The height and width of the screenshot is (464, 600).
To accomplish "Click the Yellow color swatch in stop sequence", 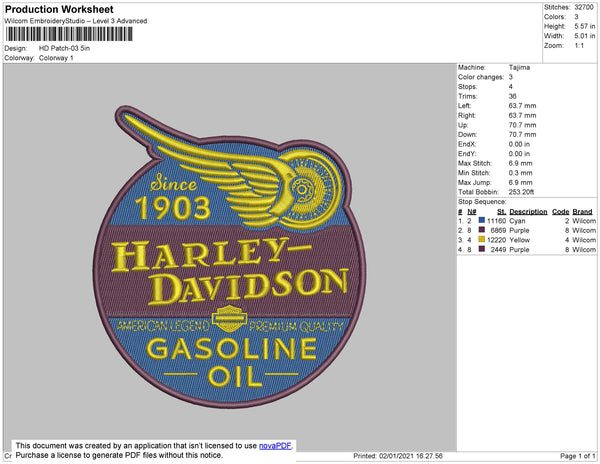I will pos(482,239).
